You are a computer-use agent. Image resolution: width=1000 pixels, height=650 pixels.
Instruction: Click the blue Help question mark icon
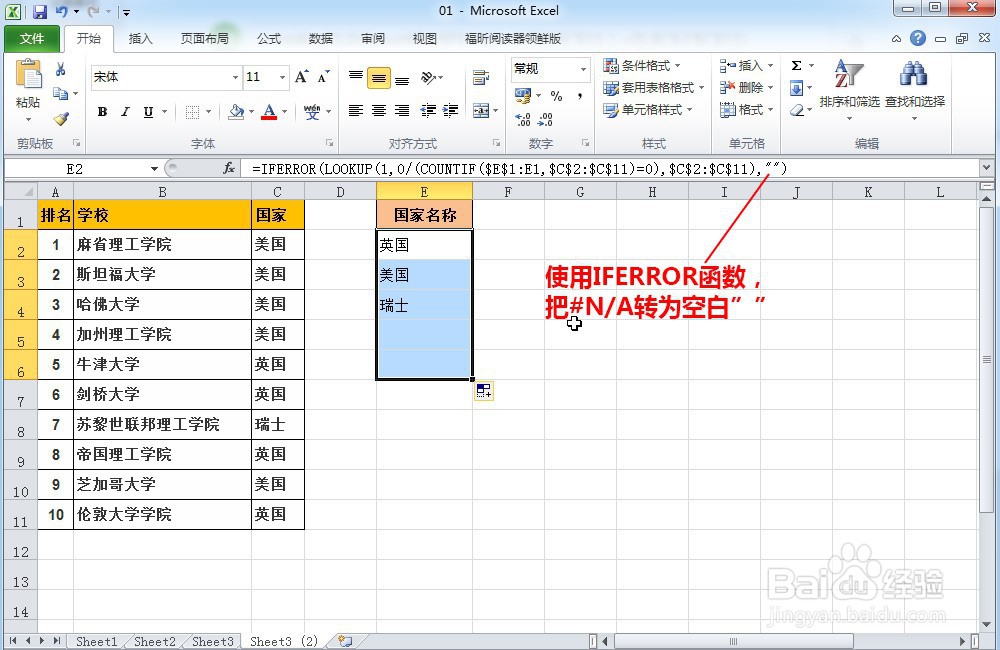(x=918, y=38)
